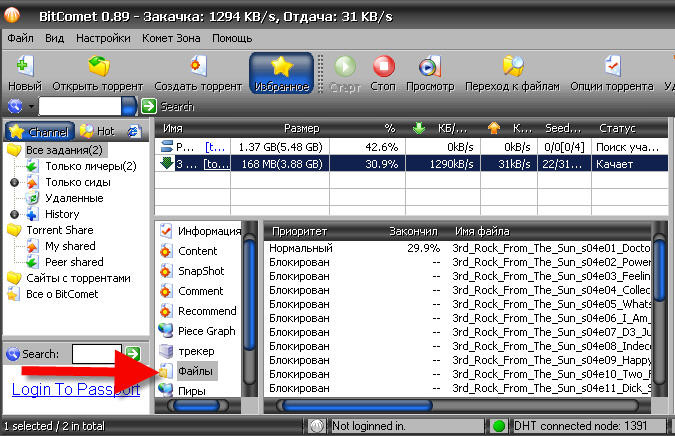The image size is (675, 436).
Task: Click the green DHT status indicator
Action: (x=499, y=426)
